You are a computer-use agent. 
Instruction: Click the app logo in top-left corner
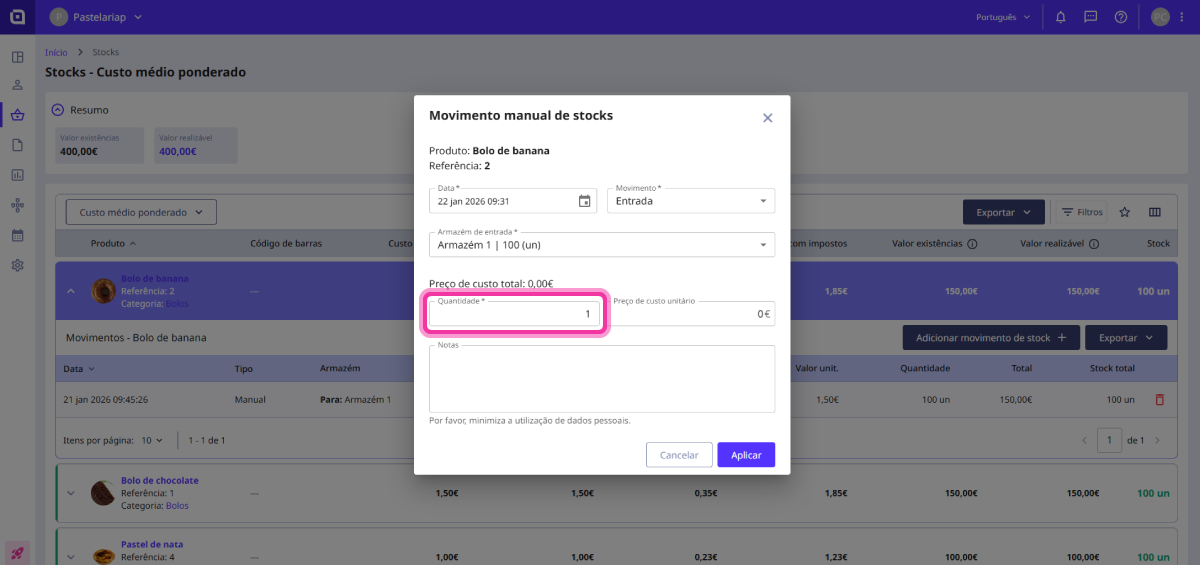17,17
